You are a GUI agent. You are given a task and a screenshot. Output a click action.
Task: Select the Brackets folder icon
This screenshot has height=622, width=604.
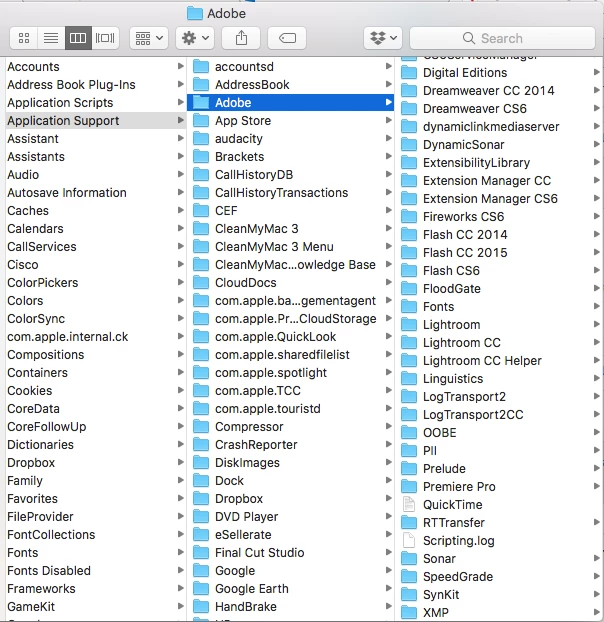point(201,157)
